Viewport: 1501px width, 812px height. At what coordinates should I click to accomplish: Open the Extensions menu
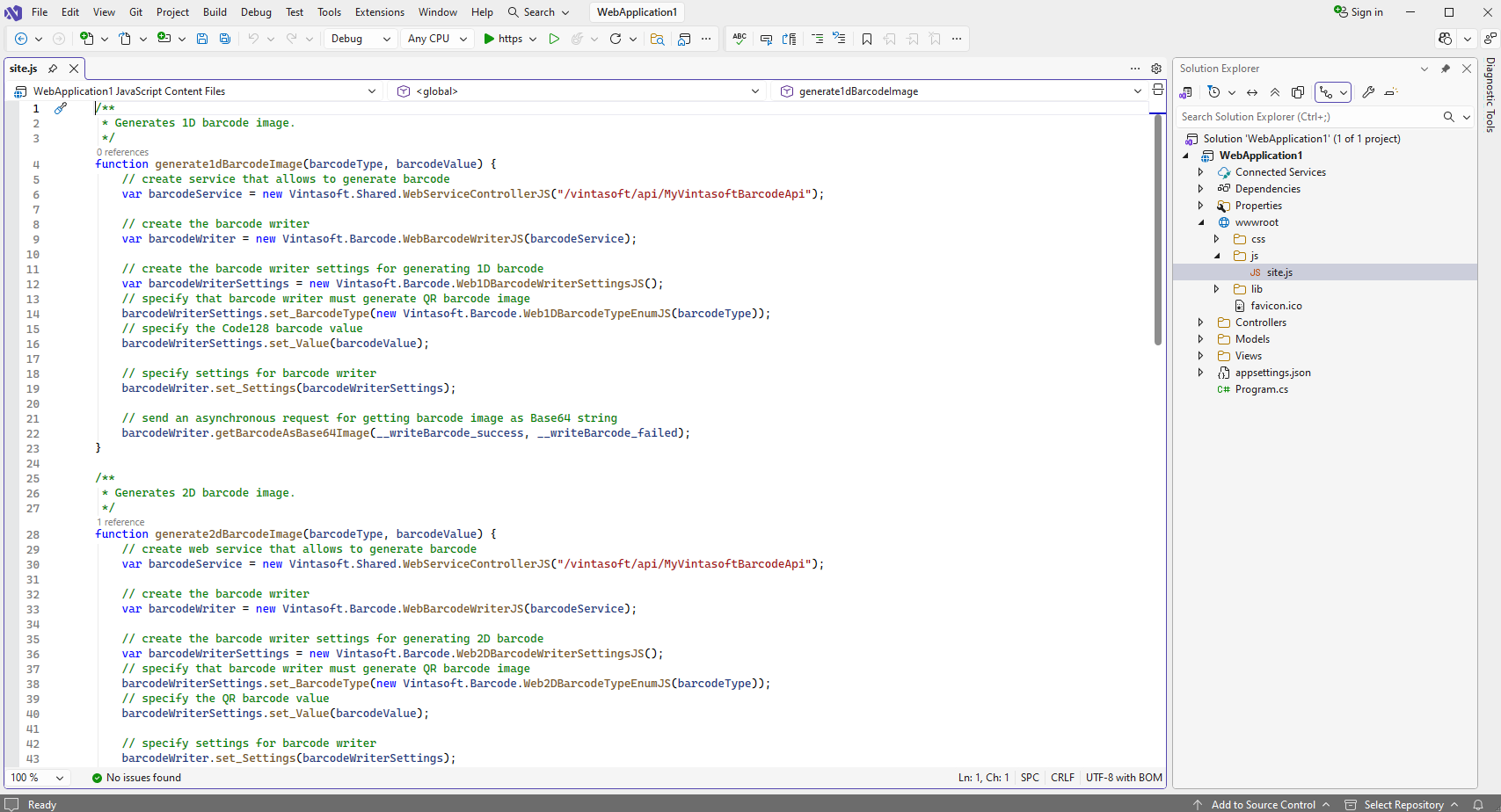[379, 12]
